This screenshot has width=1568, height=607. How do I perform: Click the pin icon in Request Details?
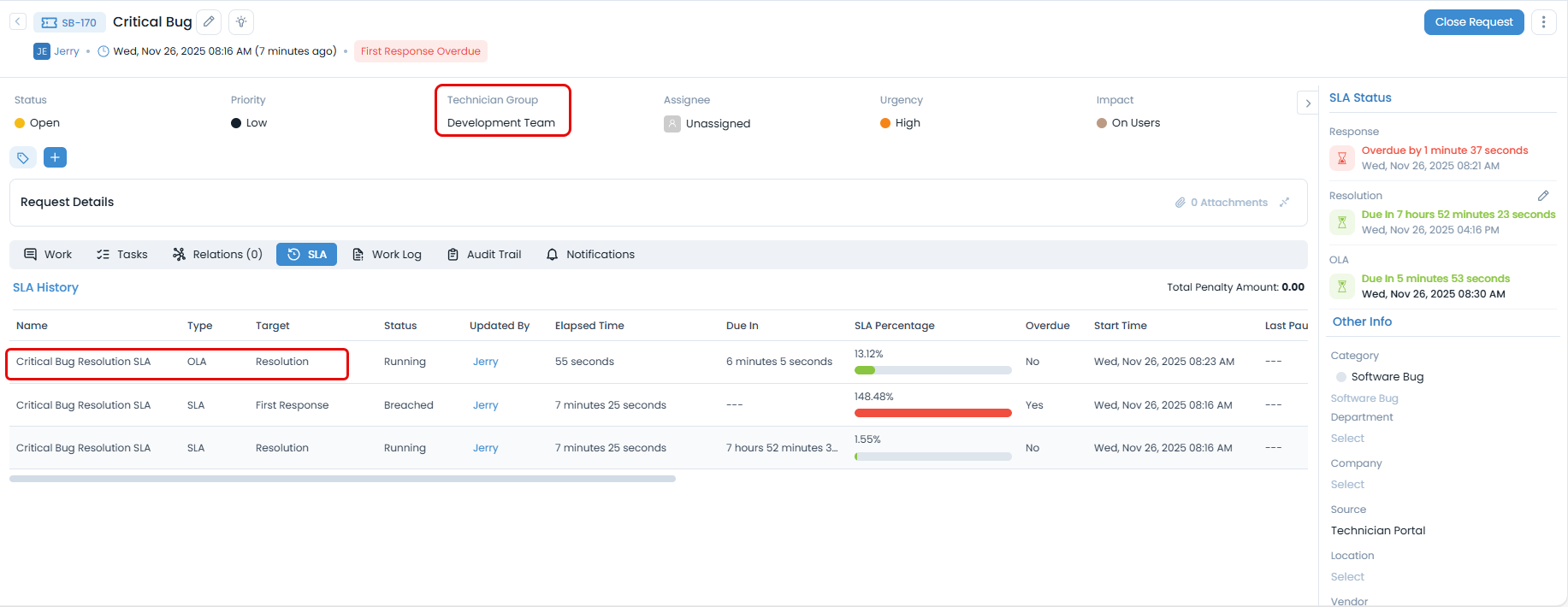[1284, 203]
